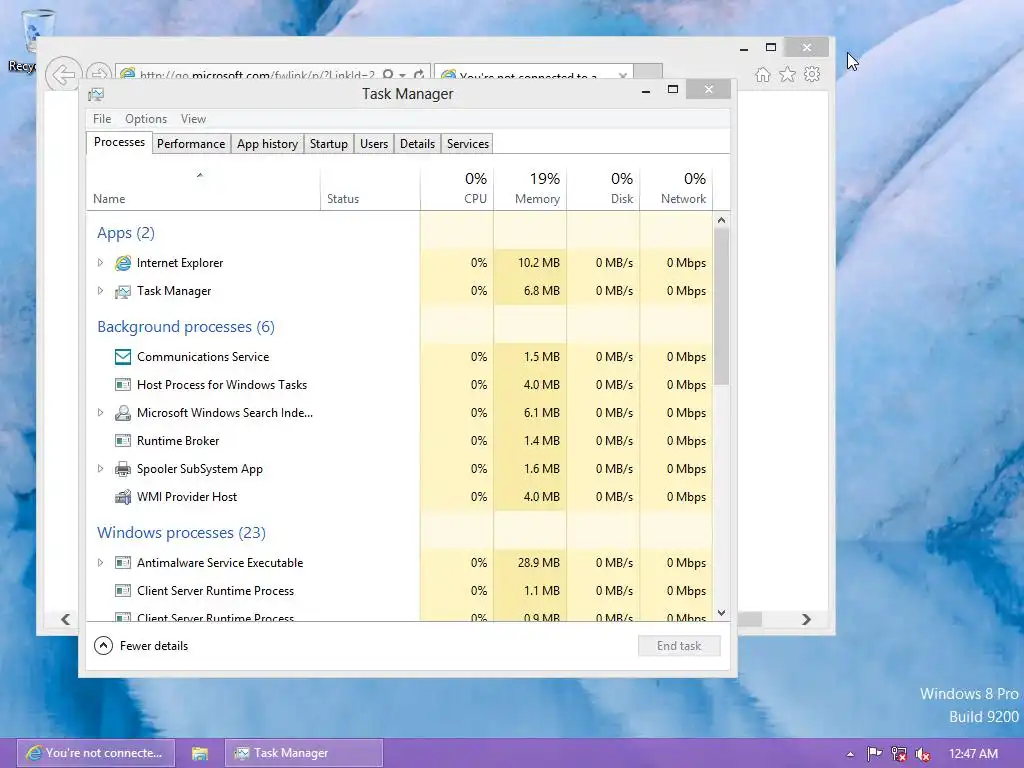Image resolution: width=1024 pixels, height=768 pixels.
Task: Go back in Internet Explorer window
Action: pyautogui.click(x=63, y=74)
